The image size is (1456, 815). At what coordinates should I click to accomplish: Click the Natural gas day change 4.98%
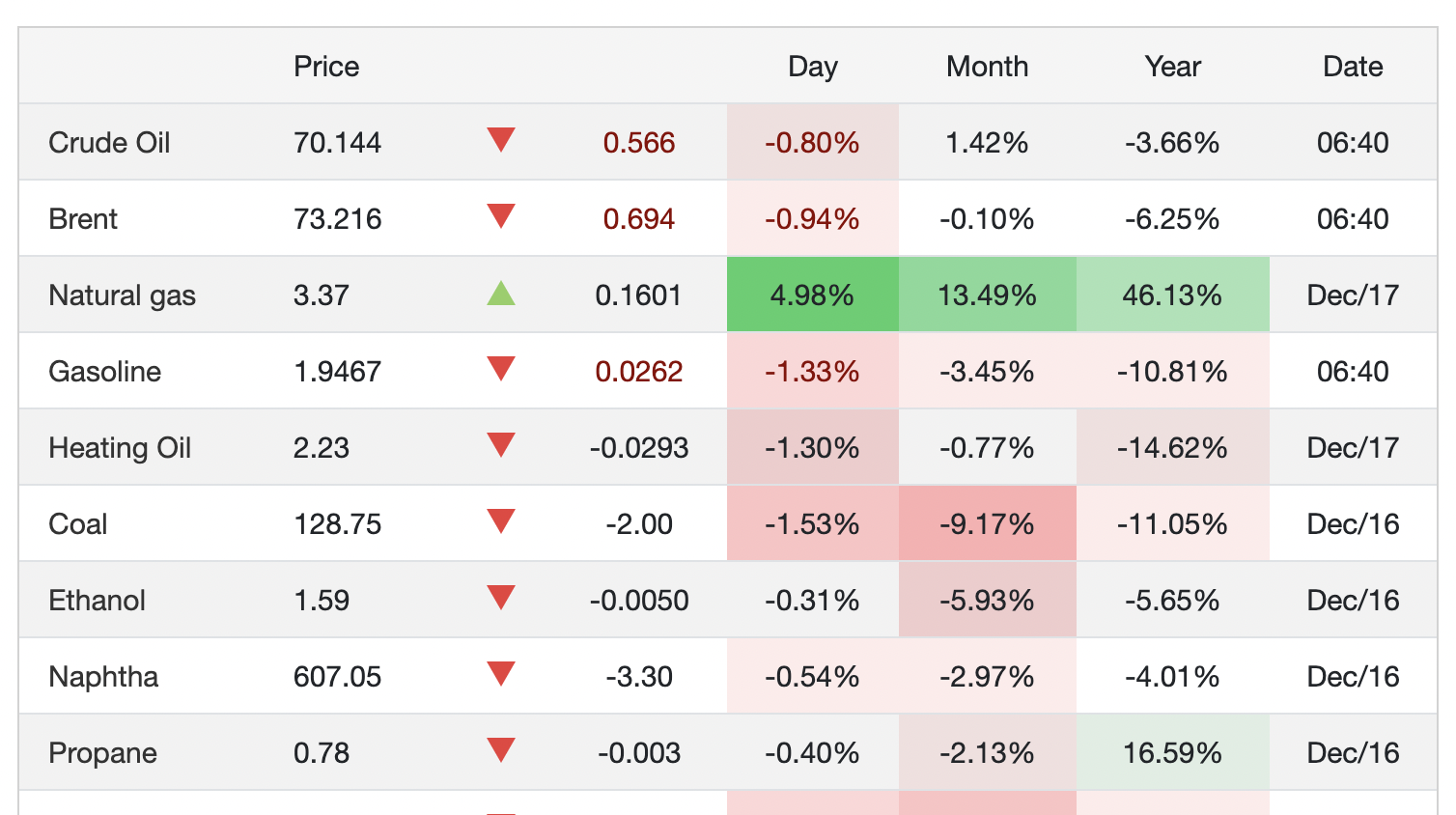pos(812,295)
